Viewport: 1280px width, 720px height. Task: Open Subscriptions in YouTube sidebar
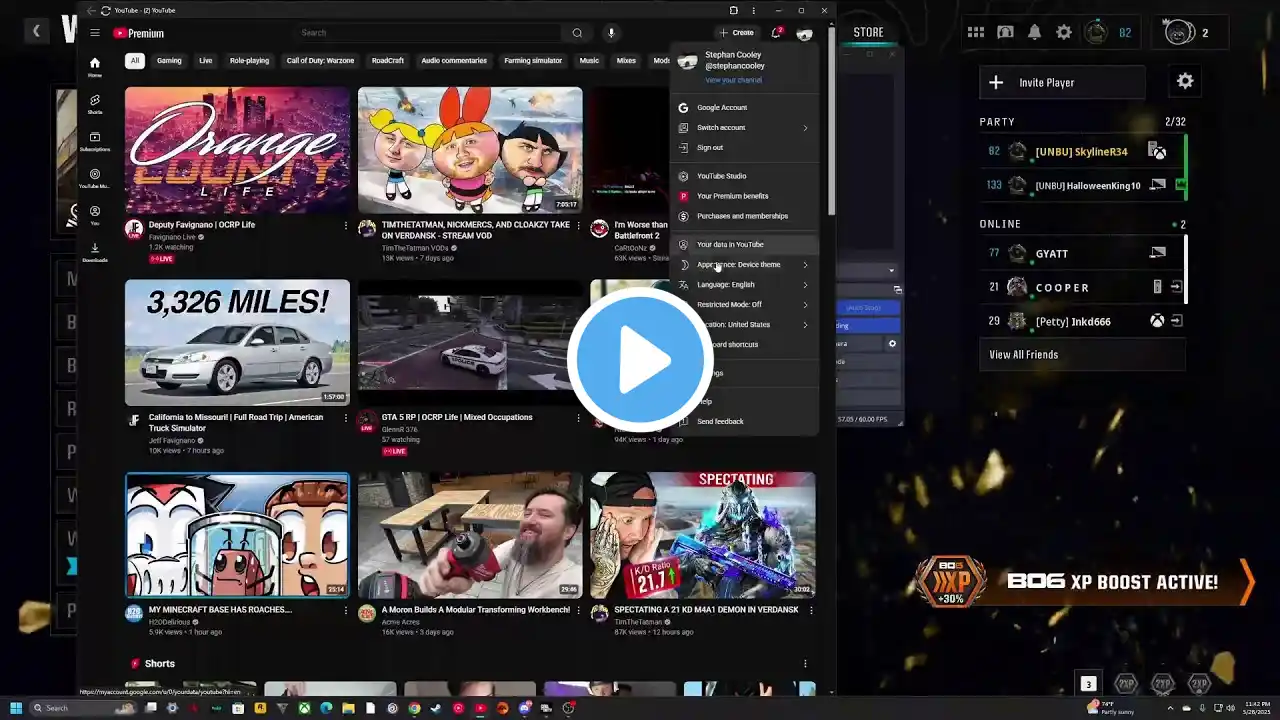(95, 141)
